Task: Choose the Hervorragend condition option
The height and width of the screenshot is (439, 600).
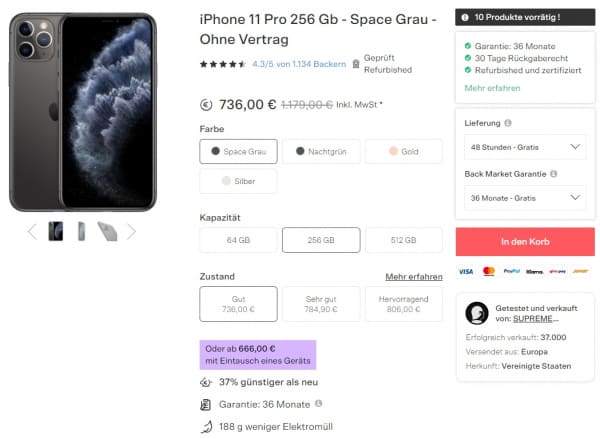Action: tap(403, 304)
